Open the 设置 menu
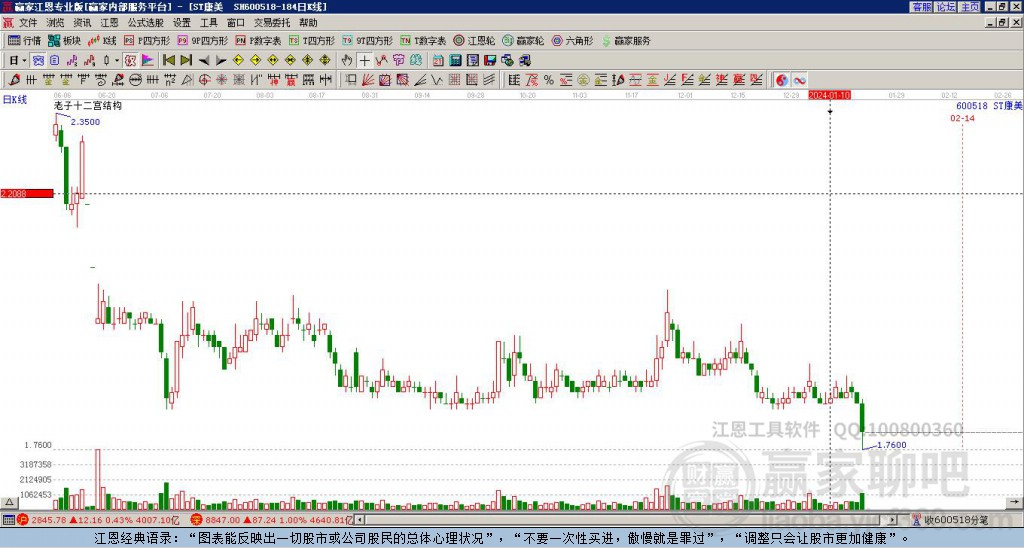 [x=182, y=23]
